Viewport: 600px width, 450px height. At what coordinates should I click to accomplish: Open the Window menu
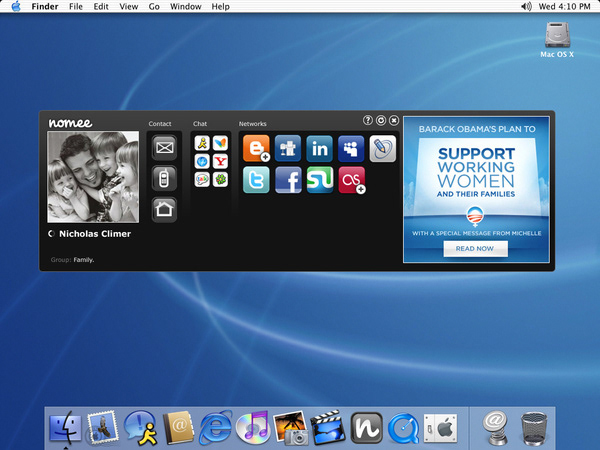tap(186, 7)
